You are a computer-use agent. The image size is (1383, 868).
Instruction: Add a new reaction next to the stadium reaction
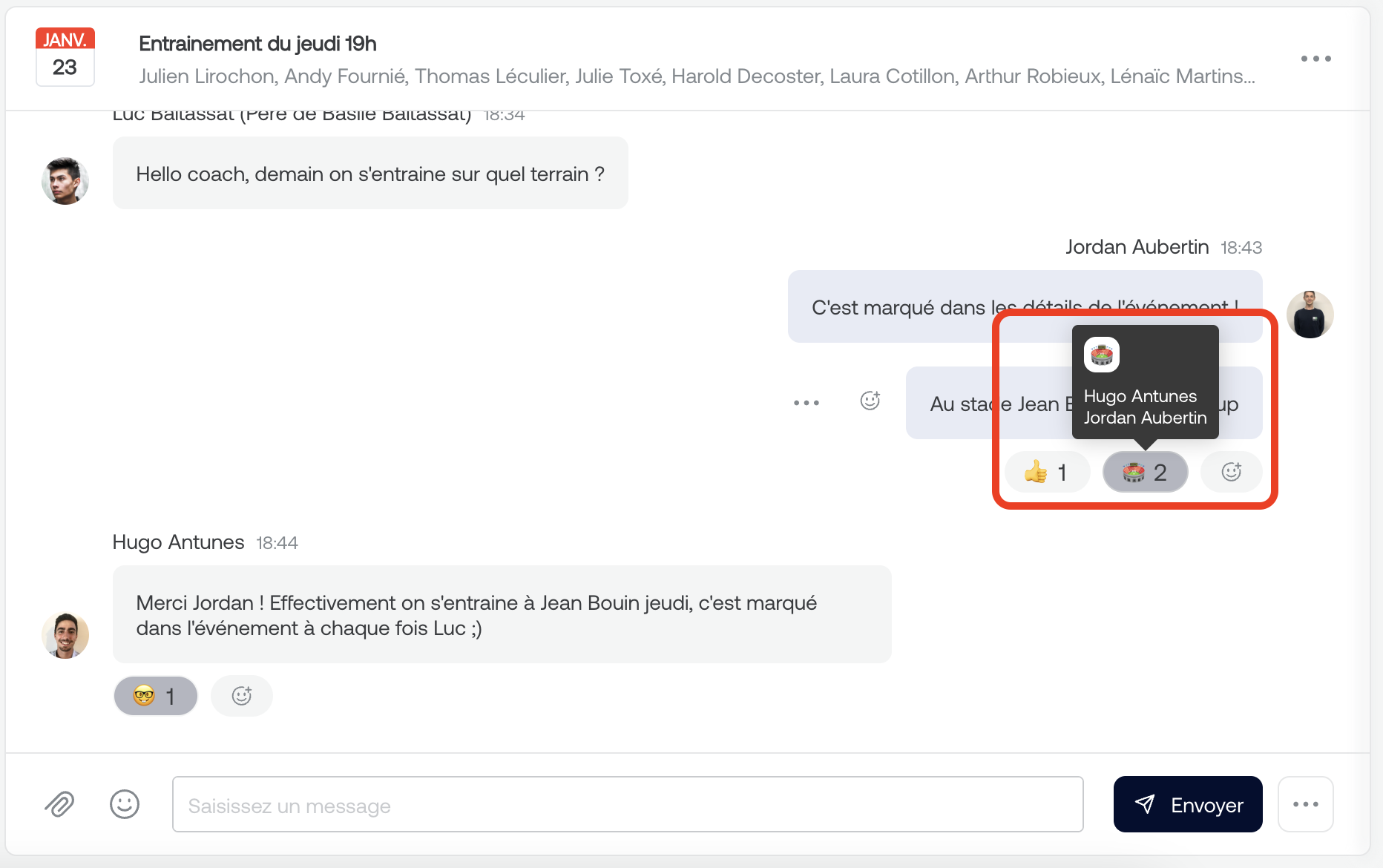click(x=1232, y=472)
